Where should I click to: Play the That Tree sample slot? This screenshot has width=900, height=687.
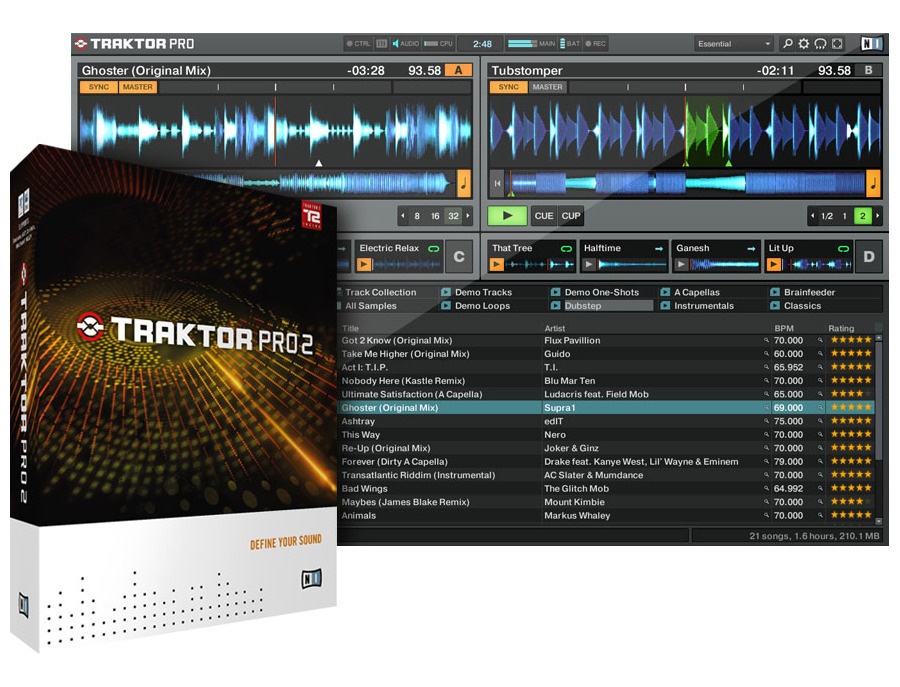tap(496, 265)
